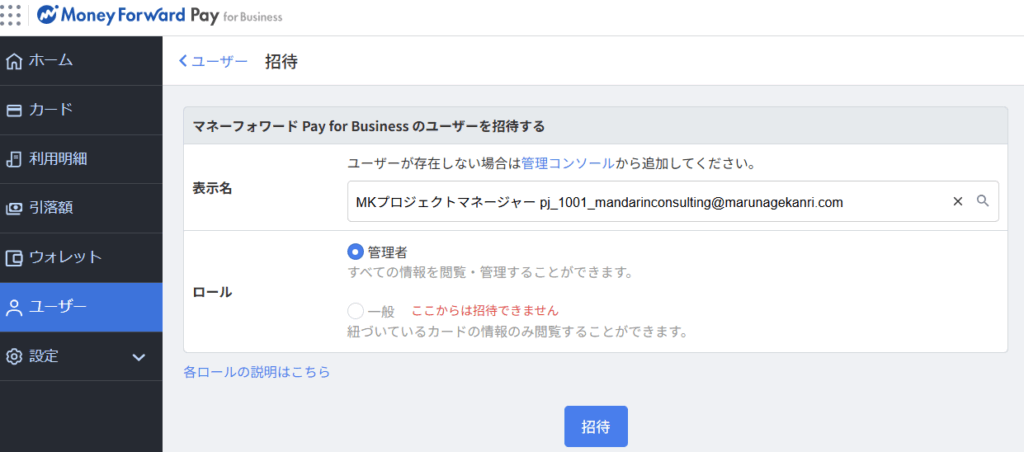
Task: Open the 各ロールの説明はこちら link
Action: (256, 372)
